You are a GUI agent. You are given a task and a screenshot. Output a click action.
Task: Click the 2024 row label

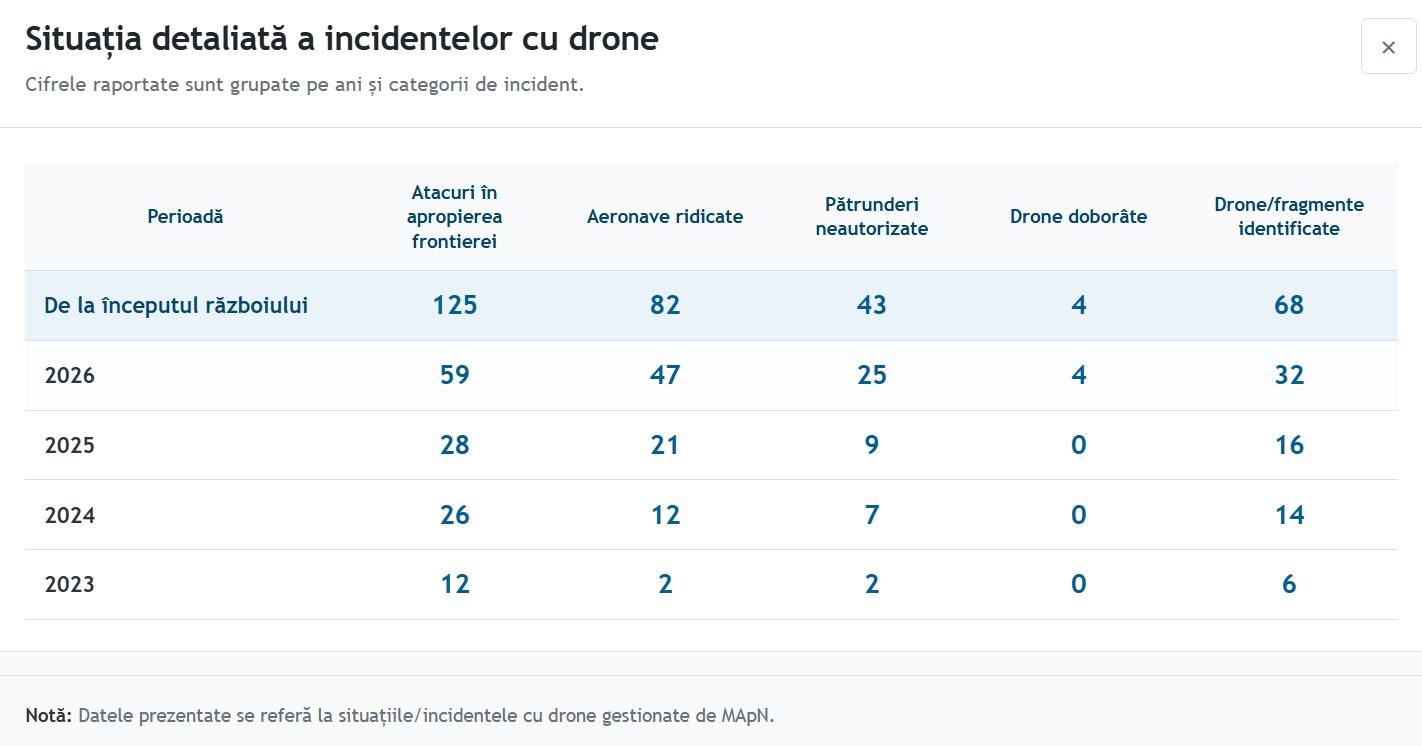tap(70, 516)
